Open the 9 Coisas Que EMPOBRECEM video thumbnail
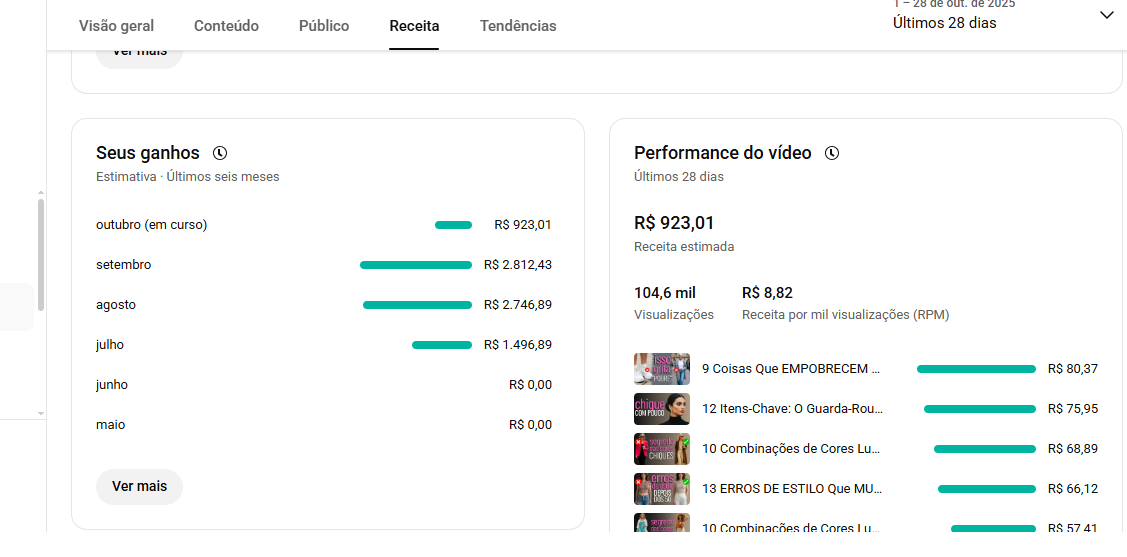Screen dimensions: 1127x557 pos(661,369)
